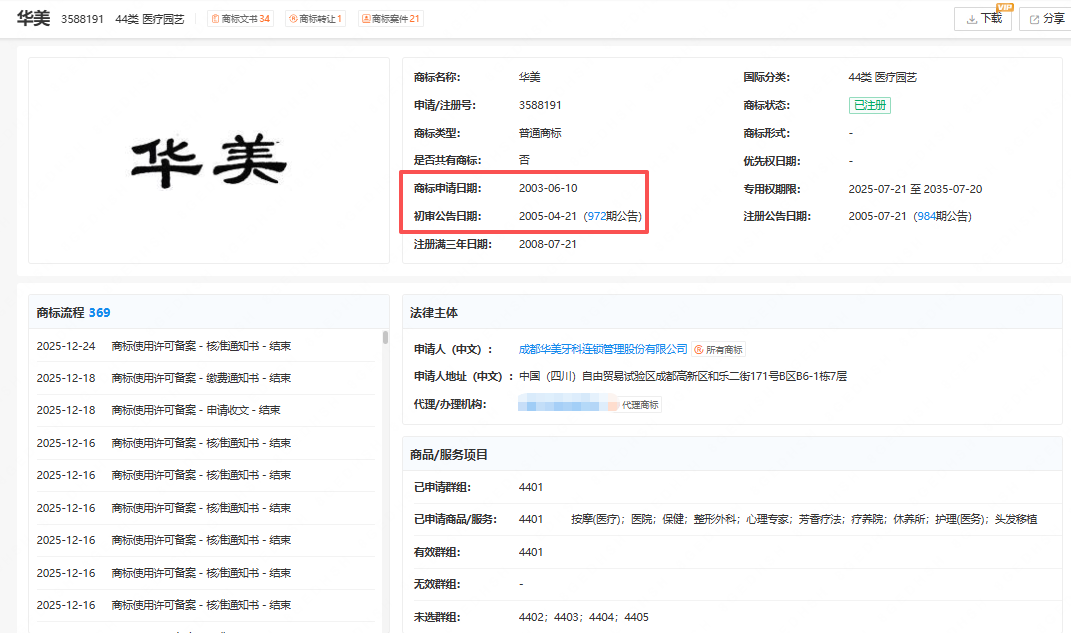Viewport: 1071px width, 633px height.
Task: Click the 所有商标 tag beside the applicant
Action: 718,350
